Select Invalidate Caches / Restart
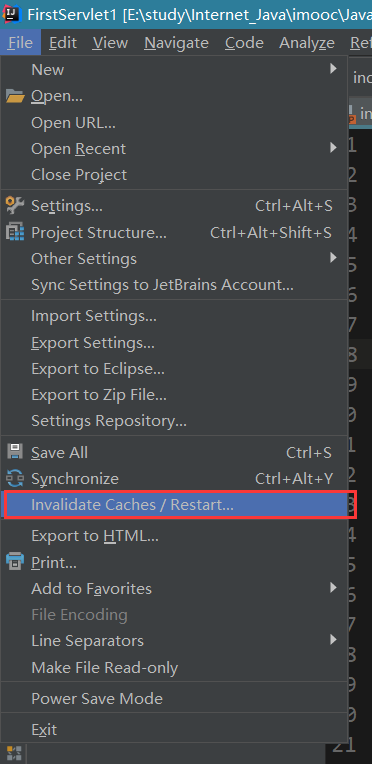The width and height of the screenshot is (372, 764). click(180, 505)
